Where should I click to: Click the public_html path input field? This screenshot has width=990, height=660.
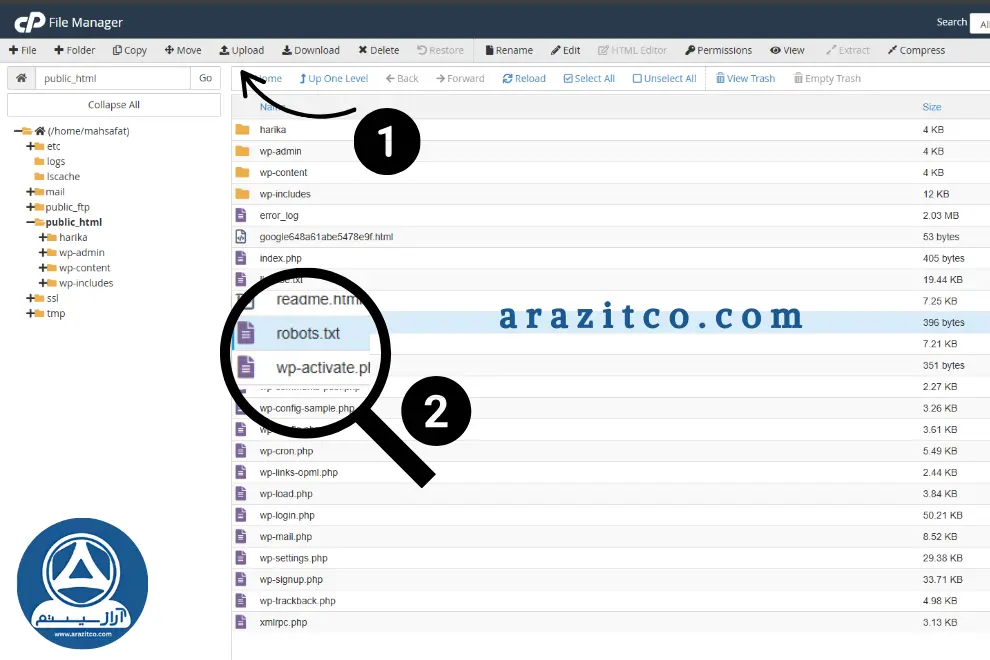[x=112, y=78]
